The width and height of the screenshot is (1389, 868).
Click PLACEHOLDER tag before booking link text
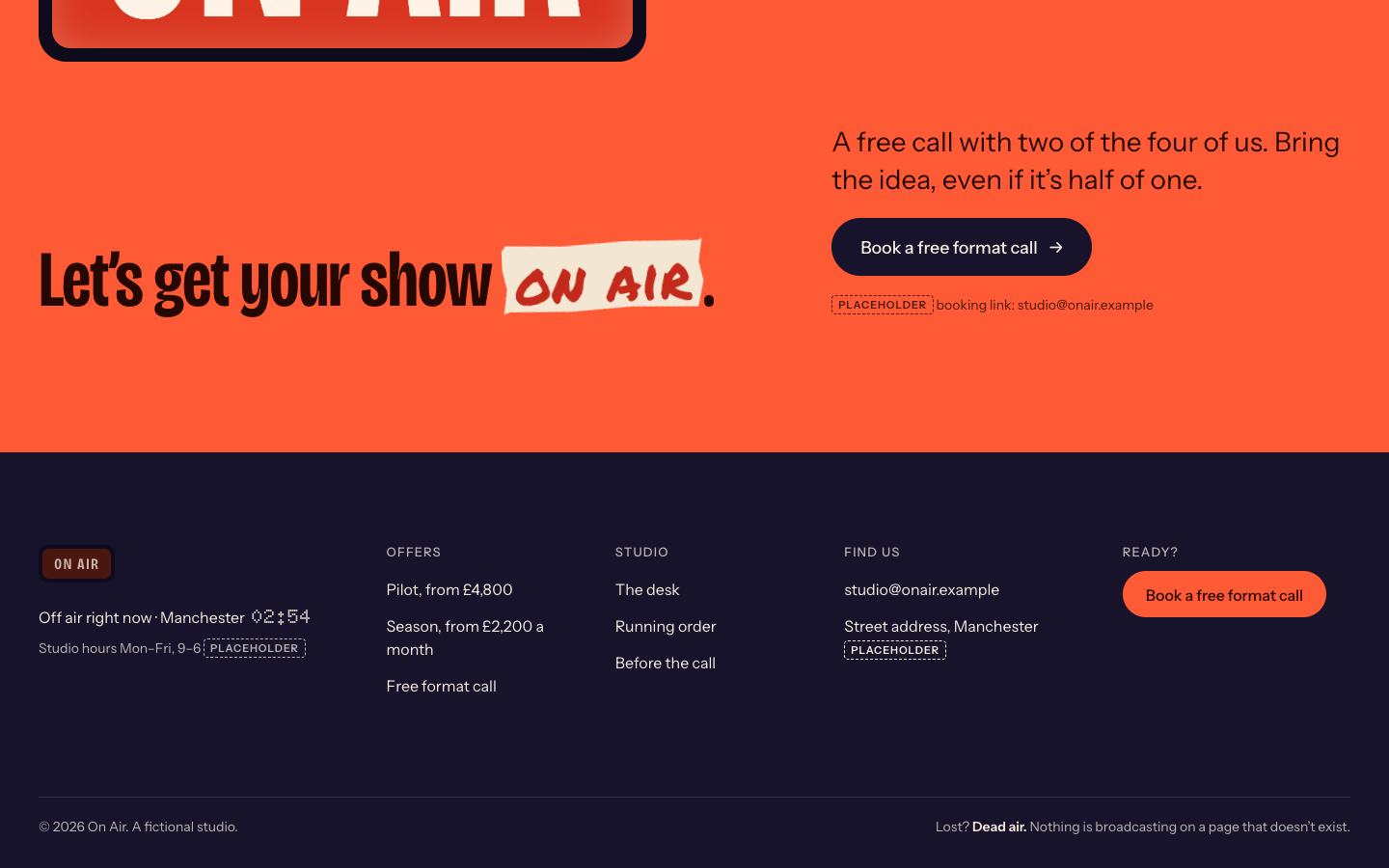pyautogui.click(x=883, y=305)
